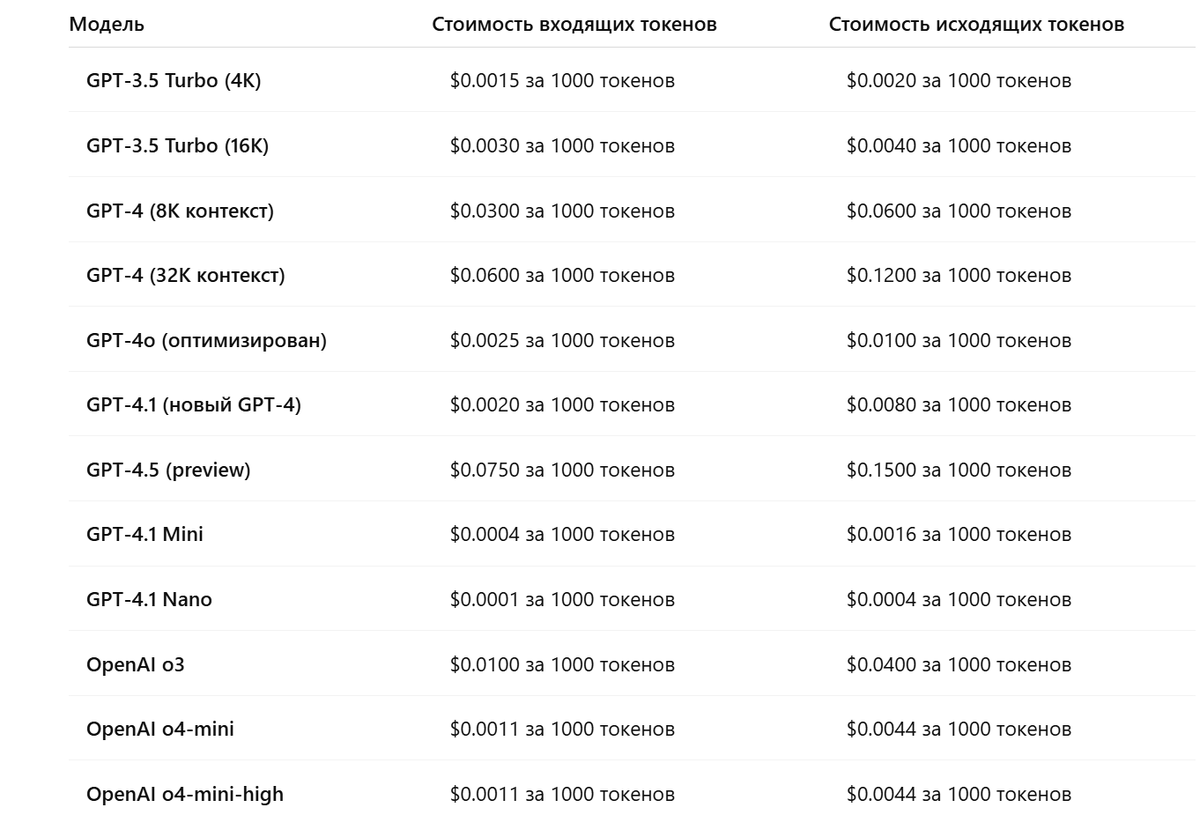This screenshot has height=815, width=1200.
Task: Select the 'GPT-4.1 Nano' cell
Action: click(150, 600)
